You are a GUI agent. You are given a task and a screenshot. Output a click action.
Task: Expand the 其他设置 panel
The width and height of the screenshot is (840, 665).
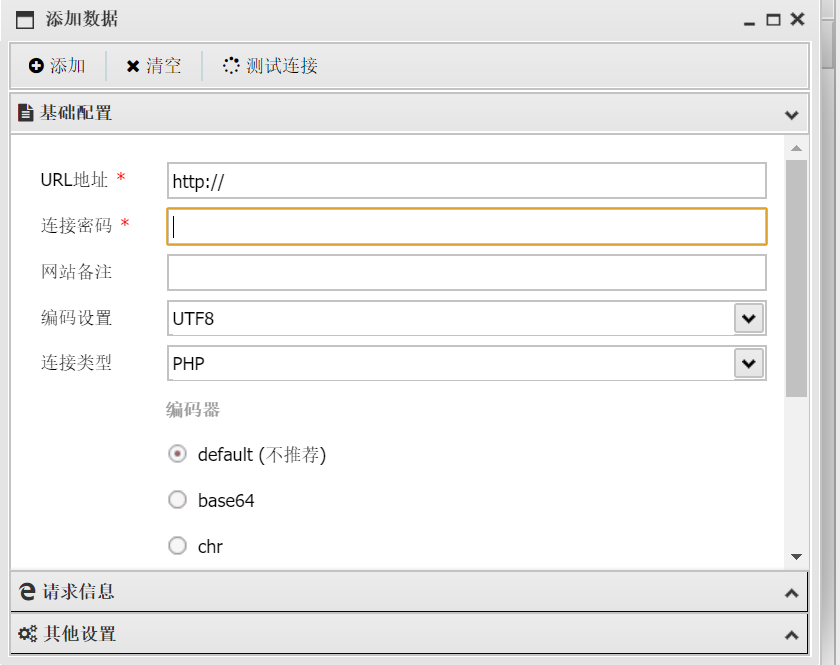click(x=792, y=635)
